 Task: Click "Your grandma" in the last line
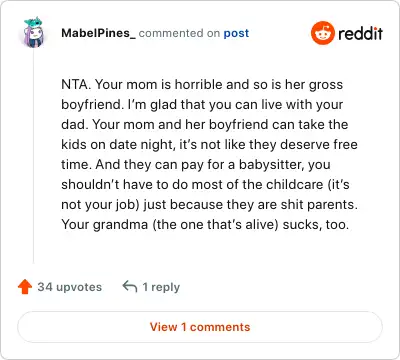[105, 225]
